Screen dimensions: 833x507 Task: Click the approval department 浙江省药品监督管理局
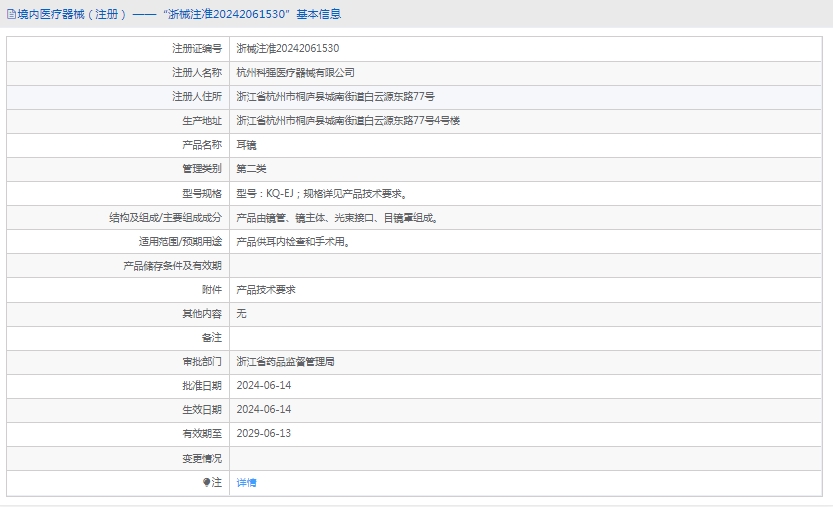coord(285,361)
